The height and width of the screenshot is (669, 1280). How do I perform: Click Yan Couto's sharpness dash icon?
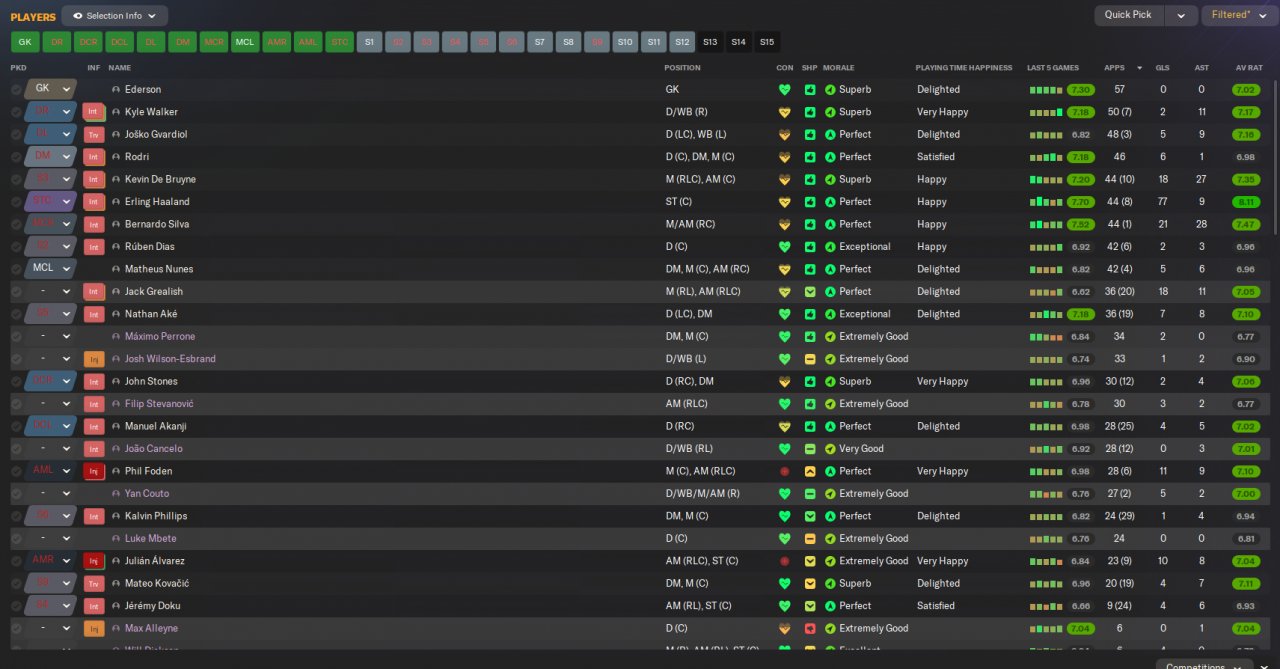click(x=810, y=494)
